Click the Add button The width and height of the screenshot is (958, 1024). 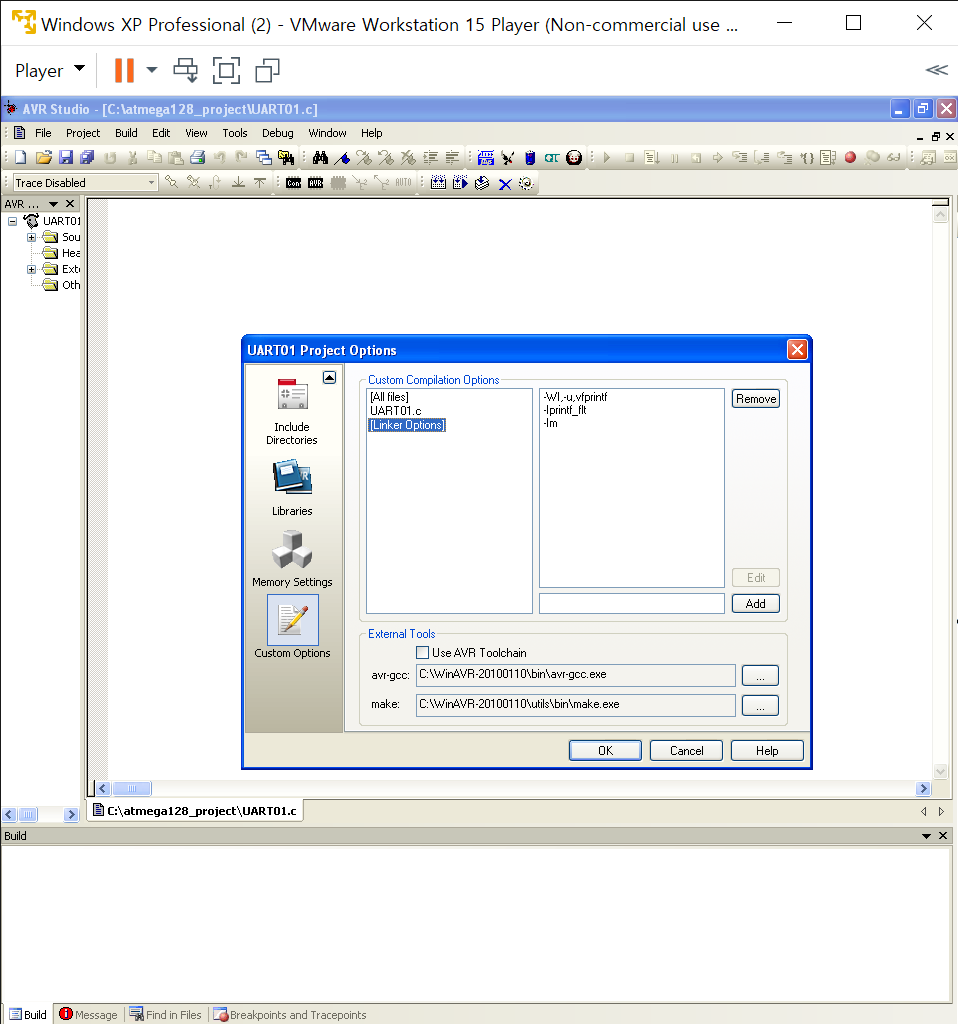[756, 603]
